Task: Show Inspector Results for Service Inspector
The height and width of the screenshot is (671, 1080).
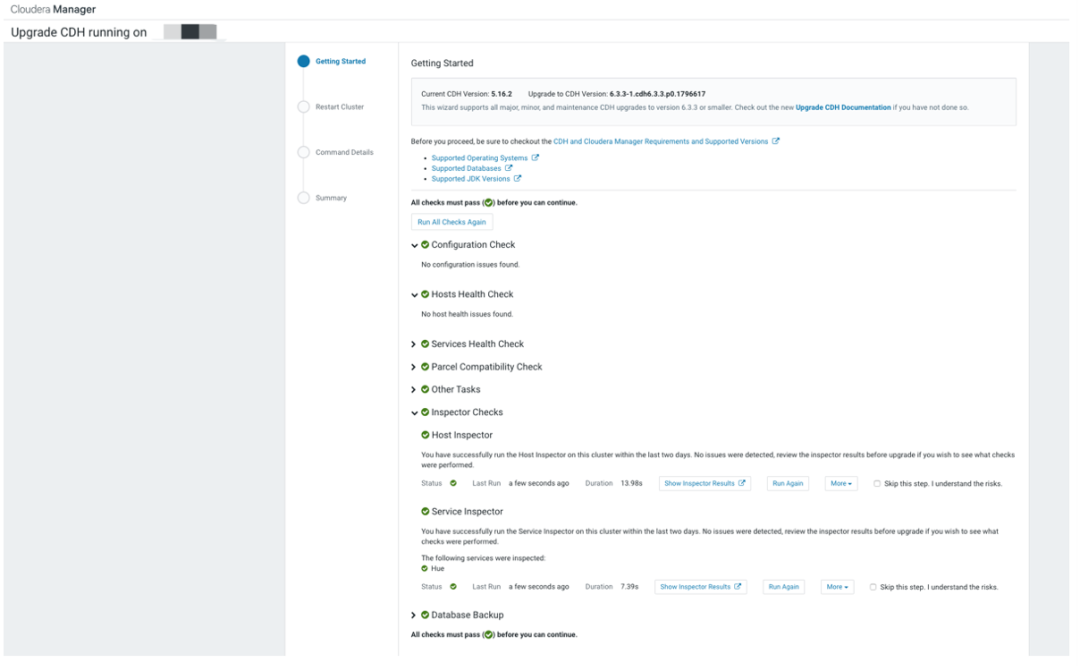Action: coord(700,587)
